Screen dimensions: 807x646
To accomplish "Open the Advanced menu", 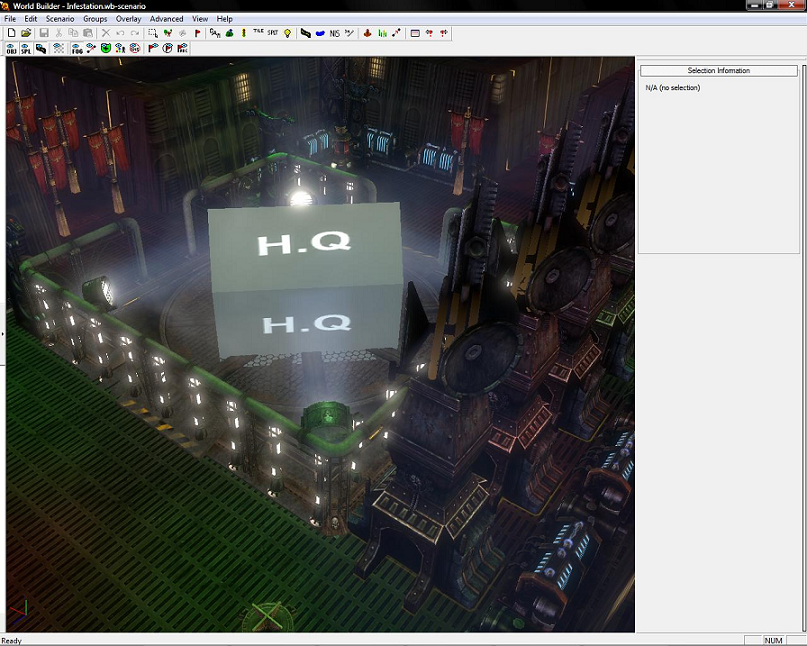I will click(x=166, y=19).
